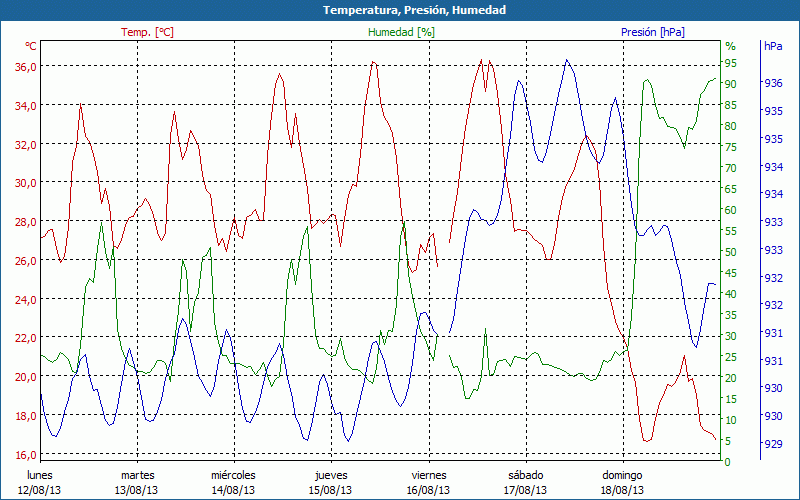Screen dimensions: 800x500
Task: Click the red '°C' axis unit label
Action: pyautogui.click(x=30, y=46)
